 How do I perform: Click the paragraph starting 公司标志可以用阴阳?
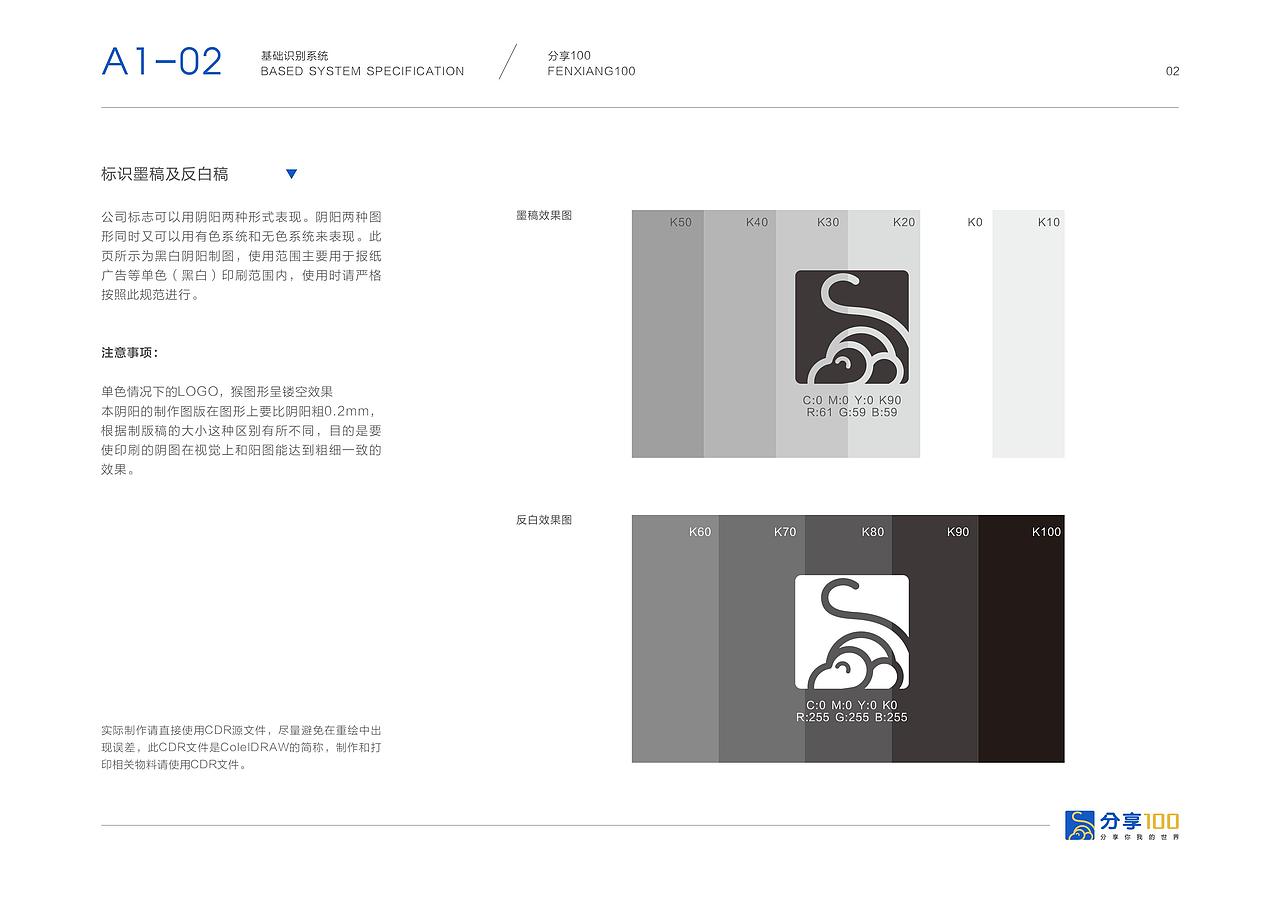pyautogui.click(x=241, y=256)
